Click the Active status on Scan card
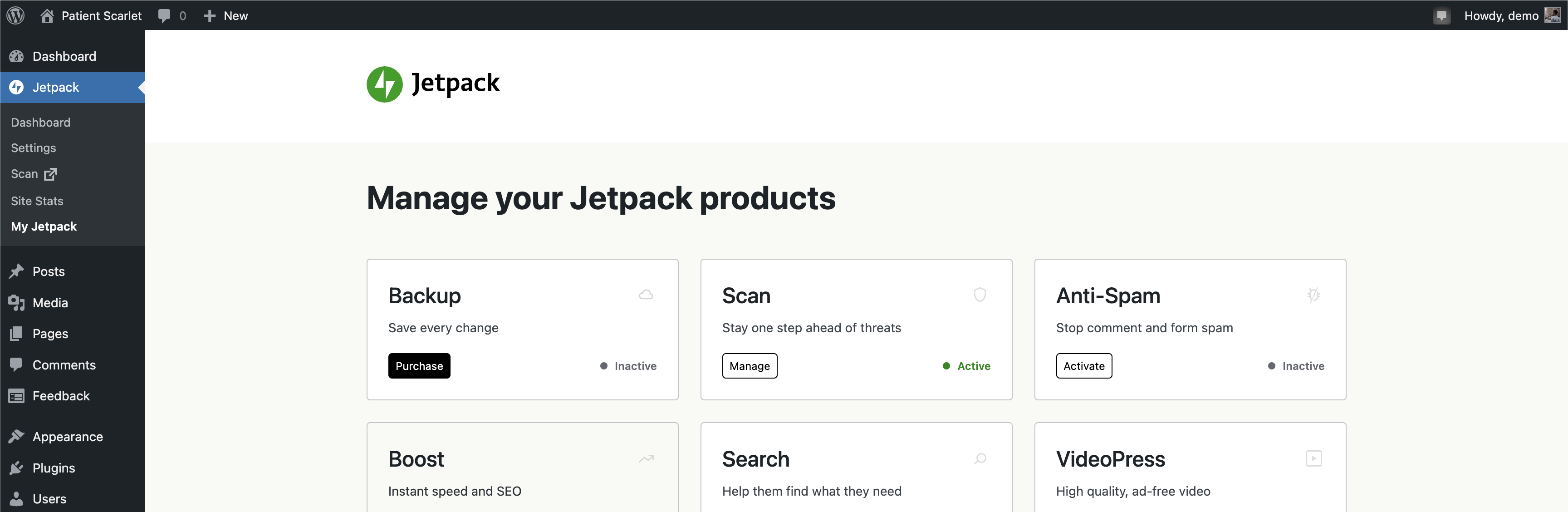The image size is (1568, 512). pyautogui.click(x=966, y=366)
